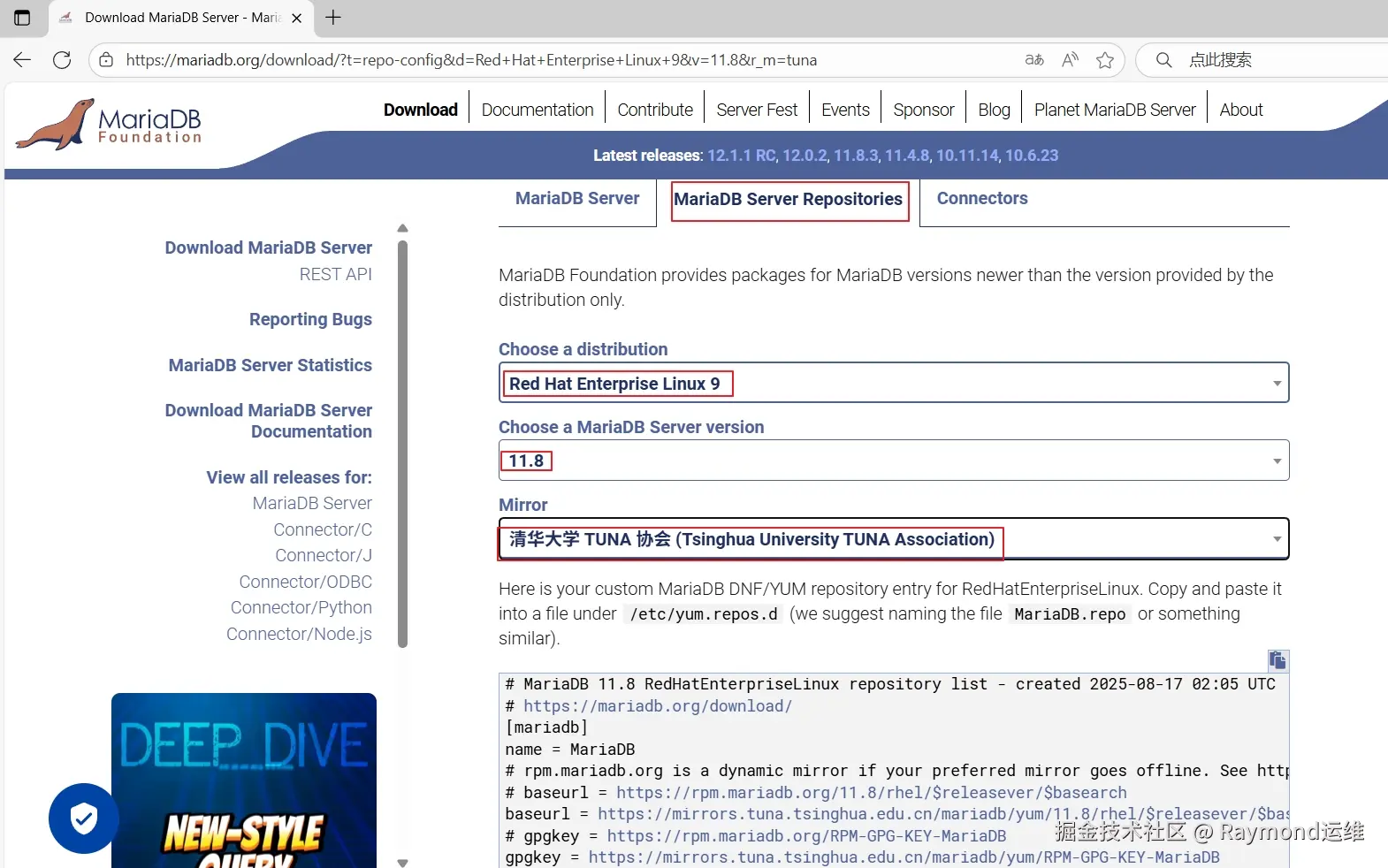Click the 10.6.23 release link
1388x868 pixels.
pyautogui.click(x=1032, y=156)
